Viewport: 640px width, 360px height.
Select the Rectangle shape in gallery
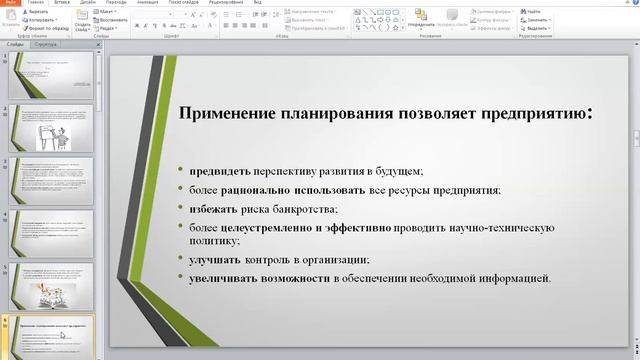[380, 12]
